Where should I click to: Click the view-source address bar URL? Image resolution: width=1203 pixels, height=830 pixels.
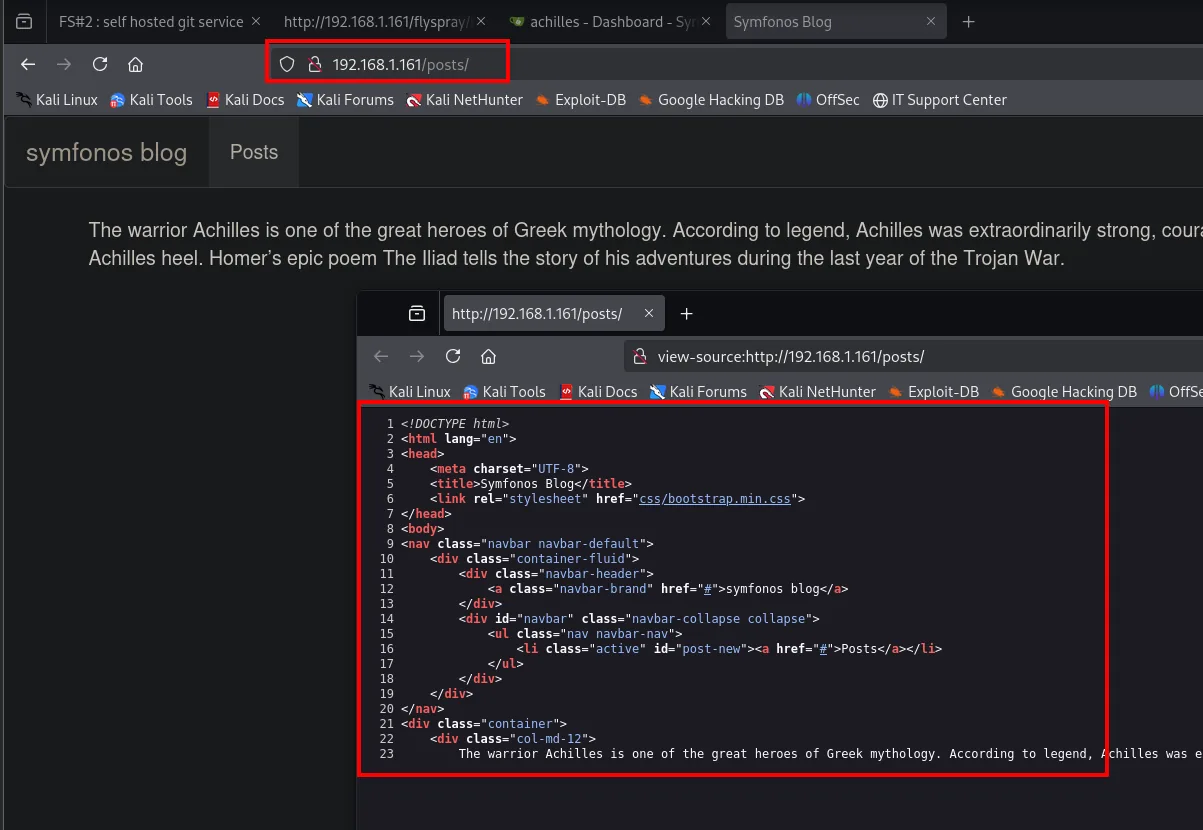pyautogui.click(x=791, y=357)
